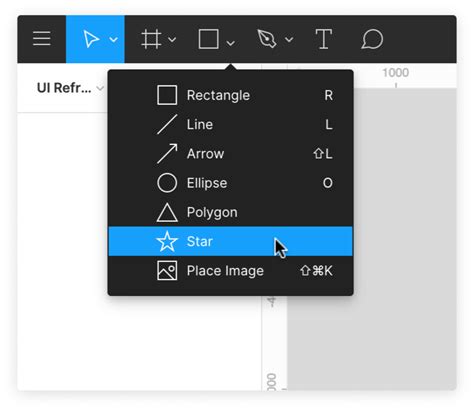The image size is (474, 410).
Task: Choose Arrow from the shape menu
Action: (x=230, y=154)
